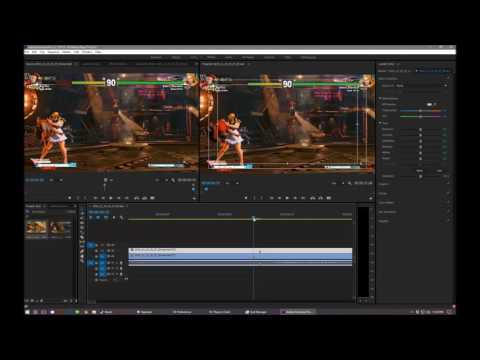Open Program monitor button editor plus
Viewport: 480px width, 360px height.
coord(370,198)
